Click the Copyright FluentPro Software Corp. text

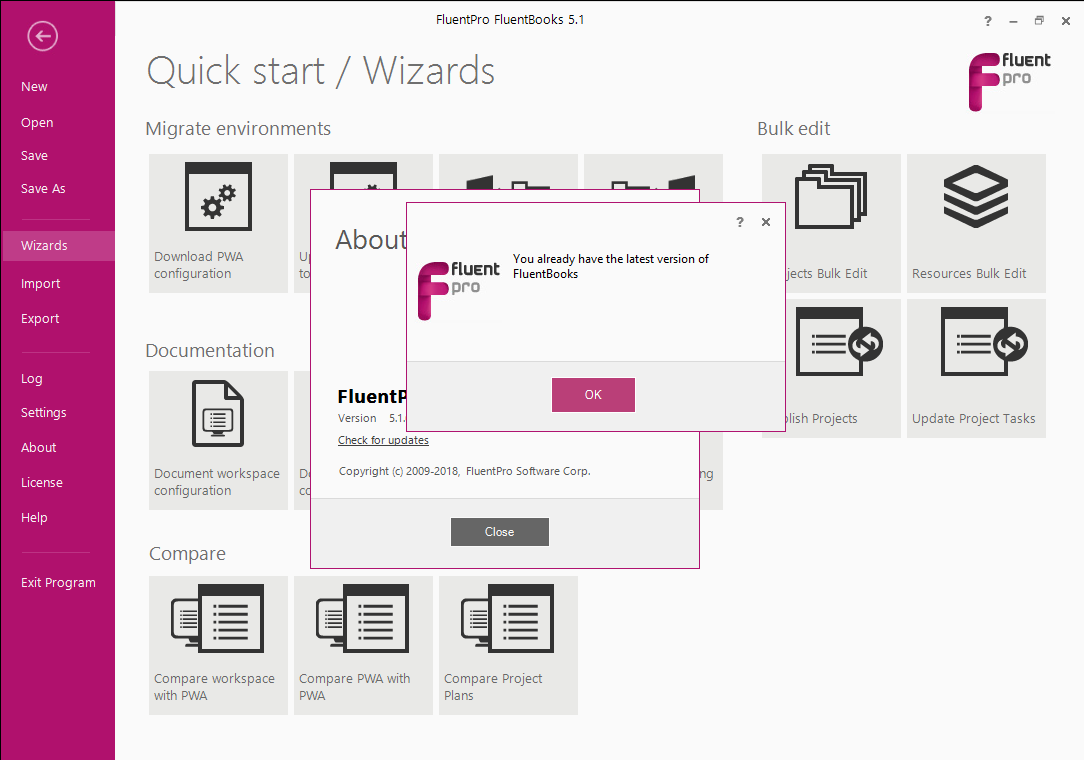pyautogui.click(x=464, y=471)
